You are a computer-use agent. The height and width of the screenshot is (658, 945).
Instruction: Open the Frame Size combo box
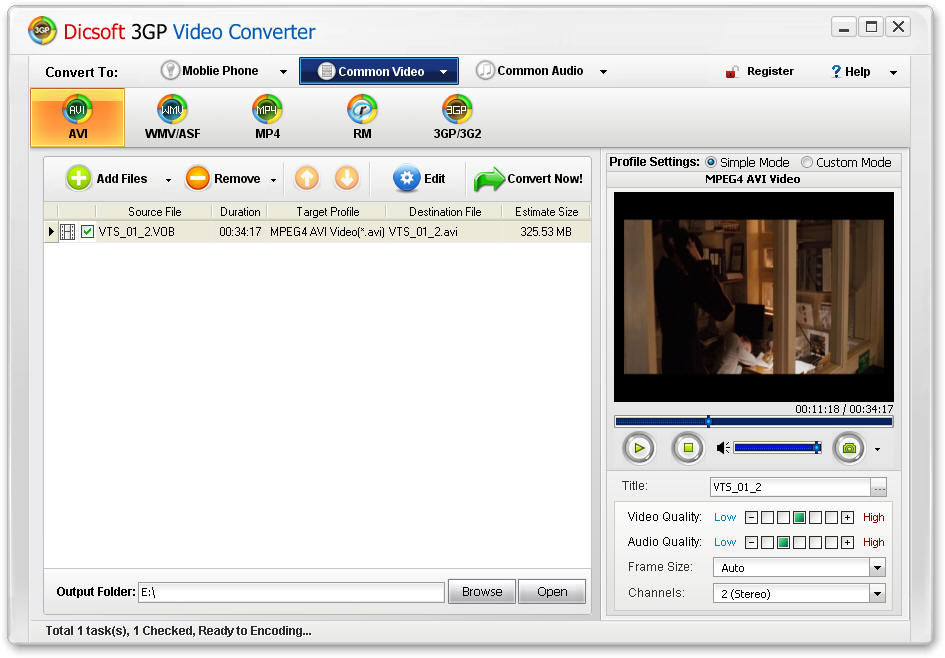pyautogui.click(x=799, y=568)
